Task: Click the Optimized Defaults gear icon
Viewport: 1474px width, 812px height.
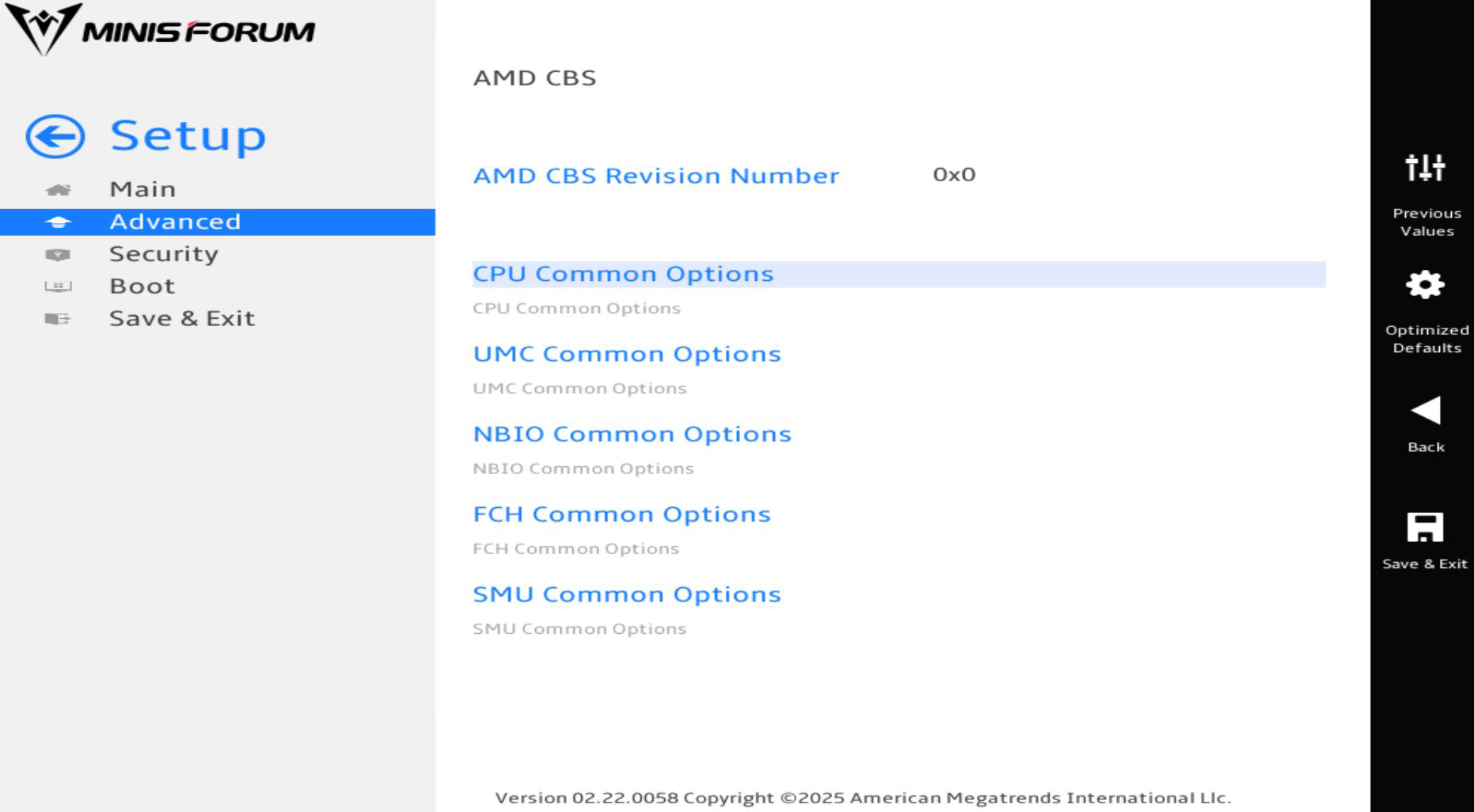Action: click(x=1425, y=285)
